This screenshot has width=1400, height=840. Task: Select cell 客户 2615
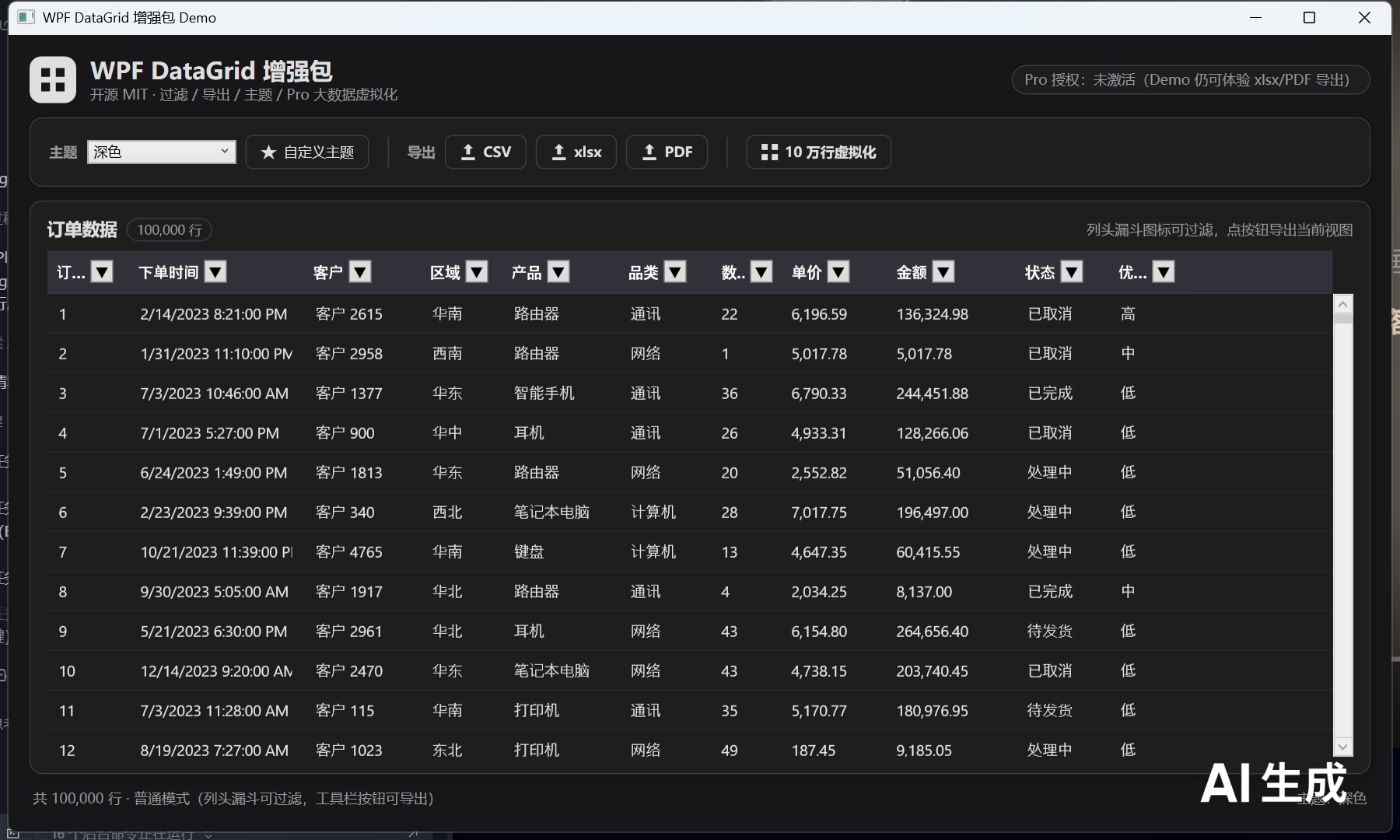[349, 314]
